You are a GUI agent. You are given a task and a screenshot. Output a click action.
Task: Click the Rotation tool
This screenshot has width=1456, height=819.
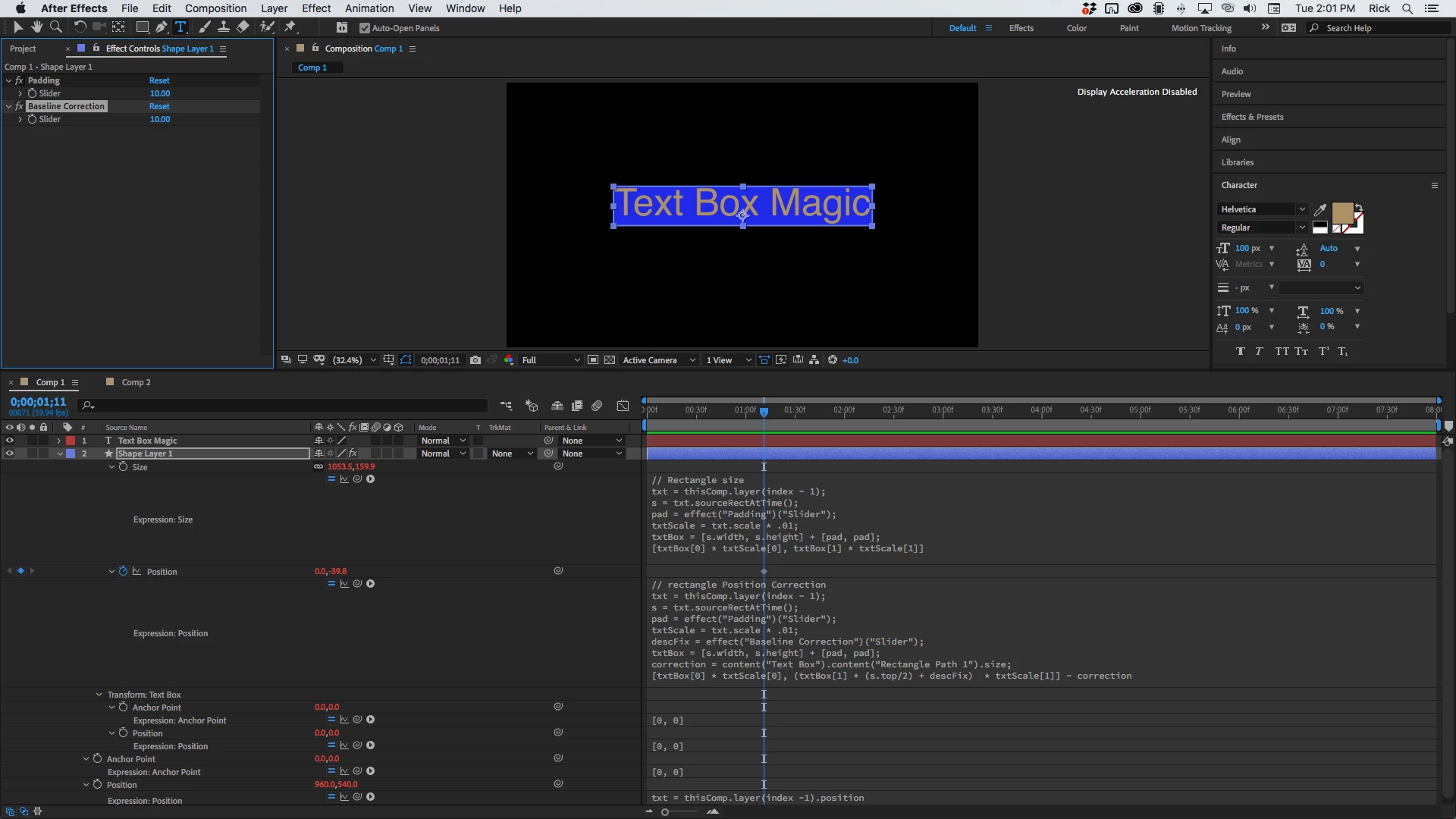point(80,27)
